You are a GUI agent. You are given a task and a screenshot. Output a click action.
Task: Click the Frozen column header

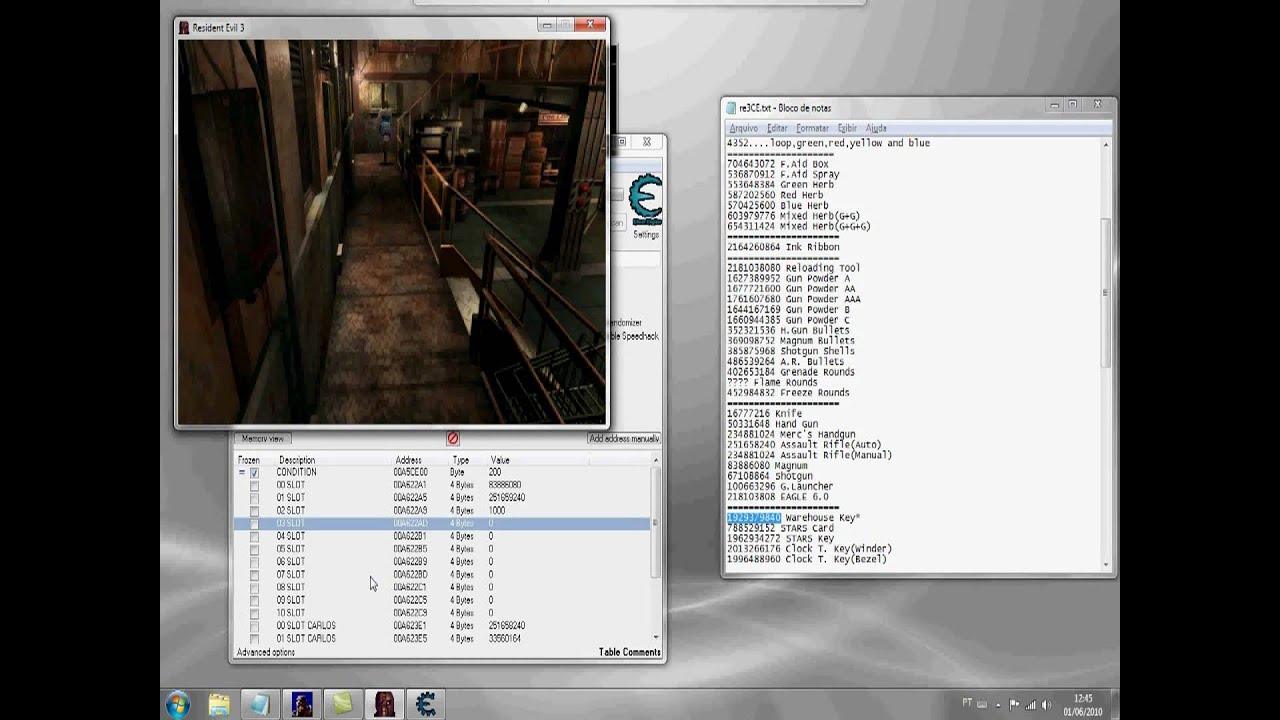(248, 460)
